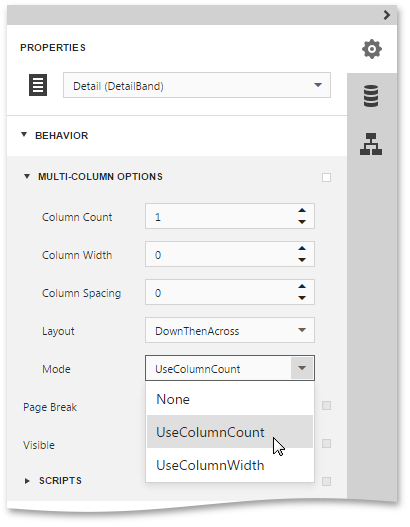Expand the Scripts section
Screen dimensions: 410x527
(x=27, y=481)
